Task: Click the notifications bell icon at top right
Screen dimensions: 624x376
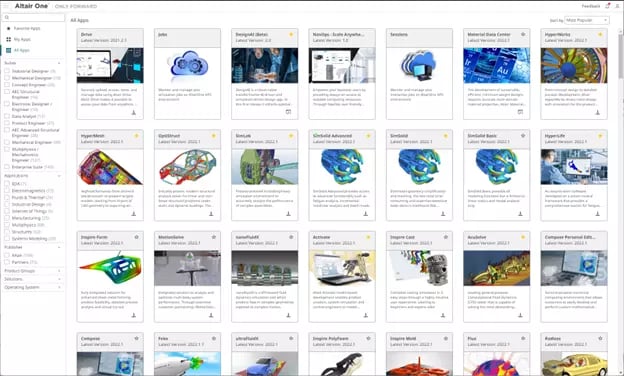Action: pos(607,6)
